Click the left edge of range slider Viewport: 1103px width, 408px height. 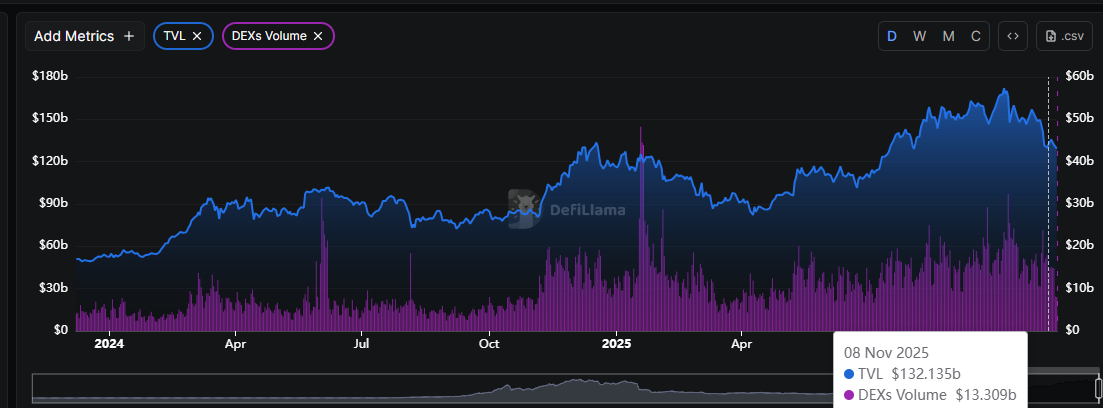coord(34,388)
